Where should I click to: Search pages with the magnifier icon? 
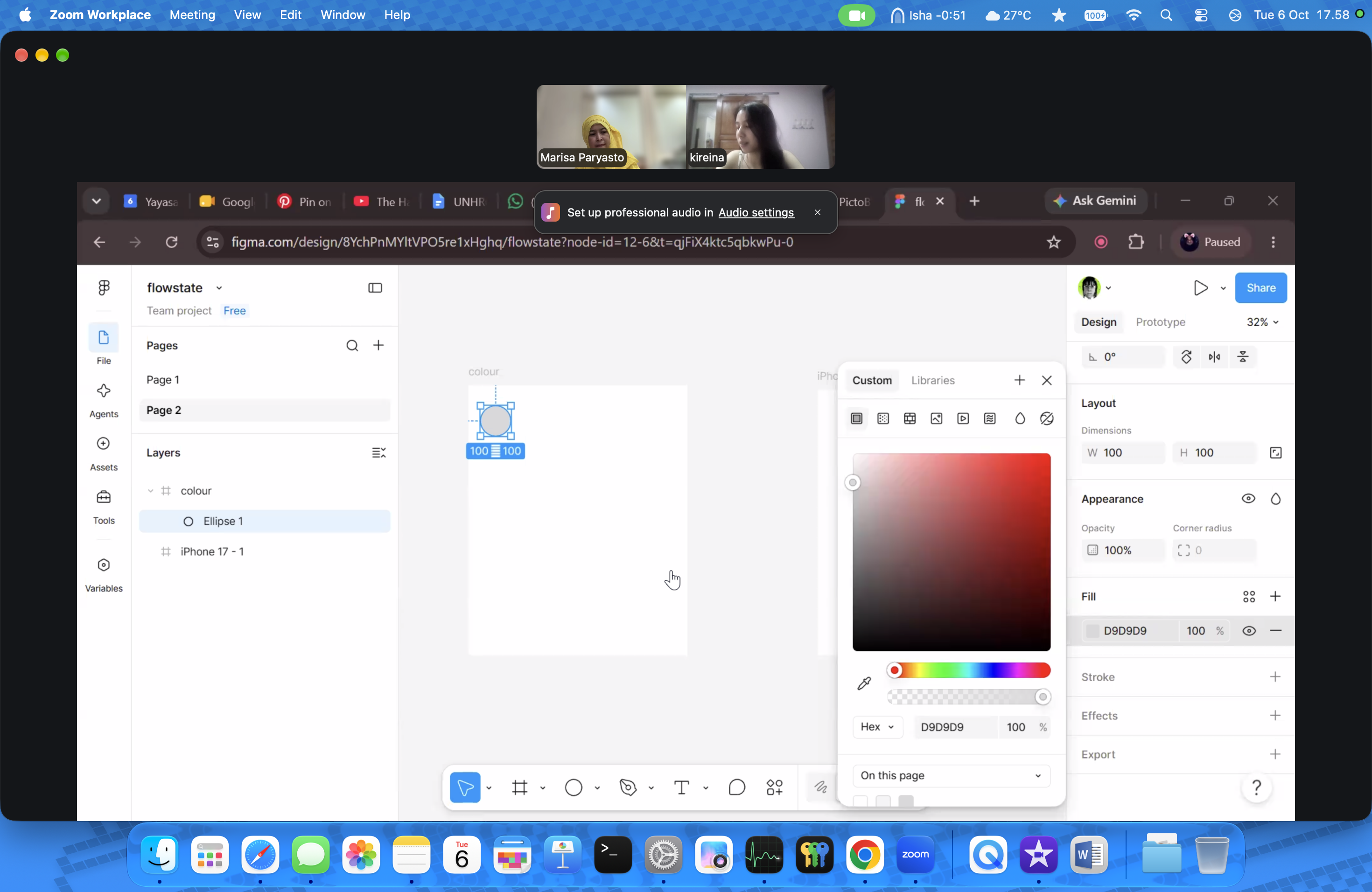(352, 345)
